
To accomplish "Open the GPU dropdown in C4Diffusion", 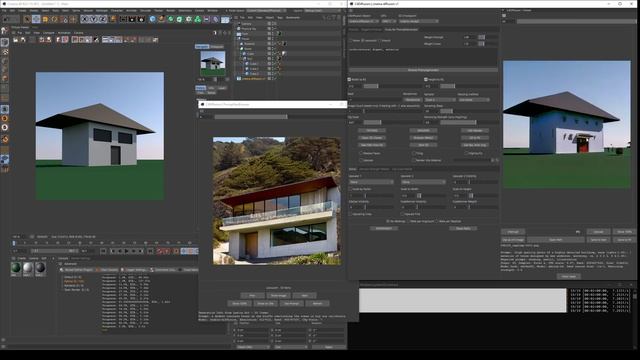I will 388,21.
